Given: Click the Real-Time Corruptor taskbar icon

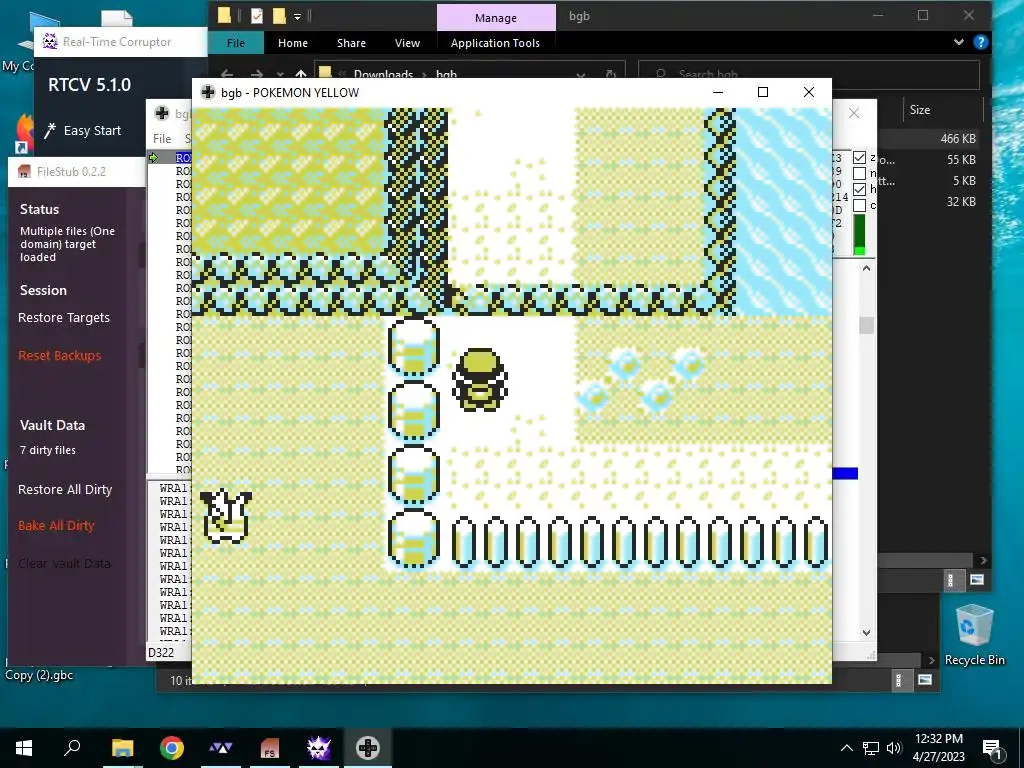Looking at the screenshot, I should coord(319,748).
